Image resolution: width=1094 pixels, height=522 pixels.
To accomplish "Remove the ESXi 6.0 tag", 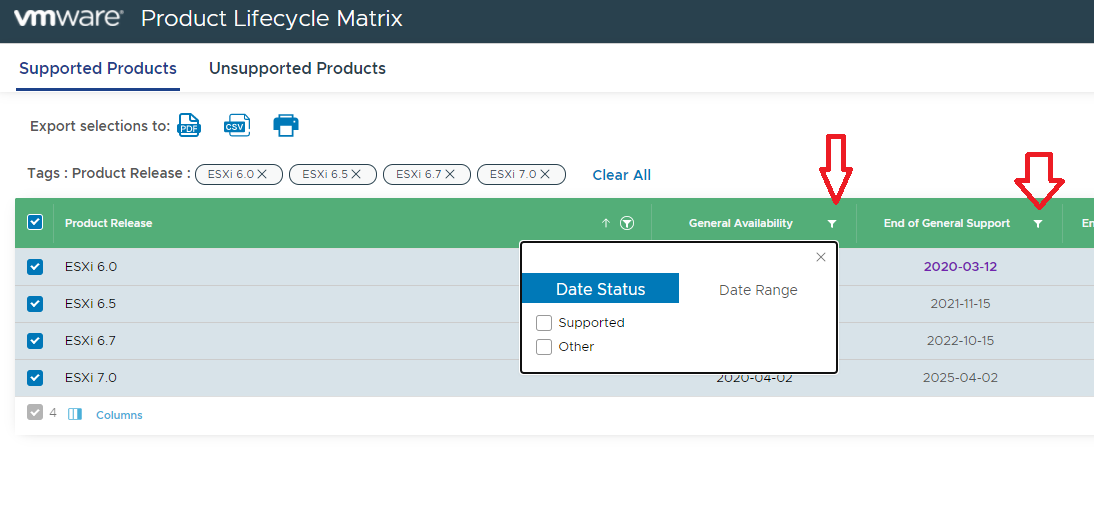I will coord(262,174).
